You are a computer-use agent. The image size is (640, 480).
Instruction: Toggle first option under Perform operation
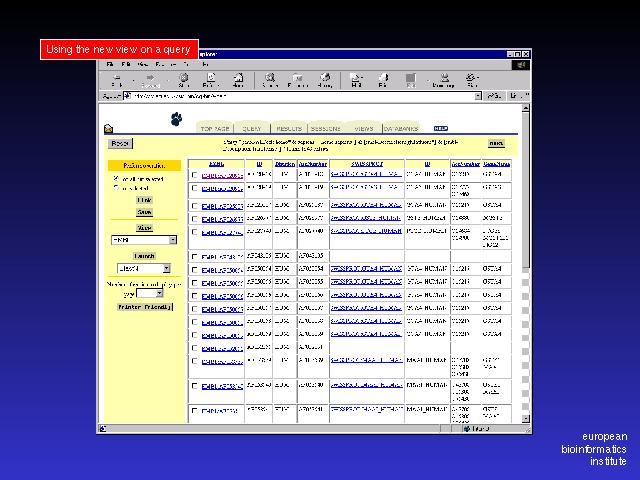[116, 178]
